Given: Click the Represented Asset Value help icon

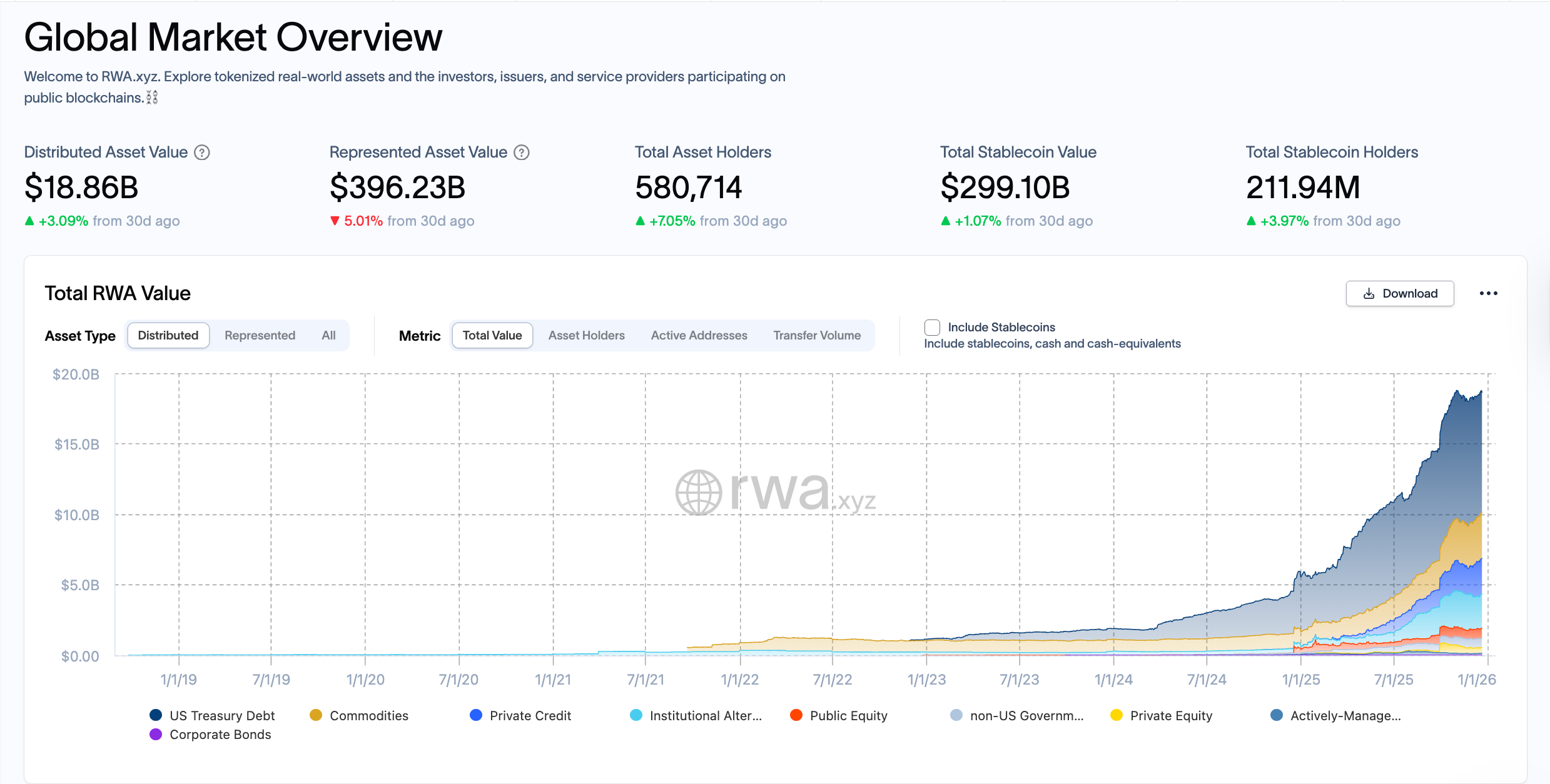Looking at the screenshot, I should tap(521, 153).
